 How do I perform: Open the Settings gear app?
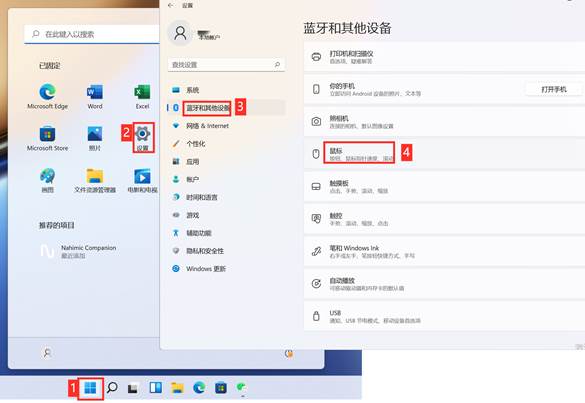(143, 138)
